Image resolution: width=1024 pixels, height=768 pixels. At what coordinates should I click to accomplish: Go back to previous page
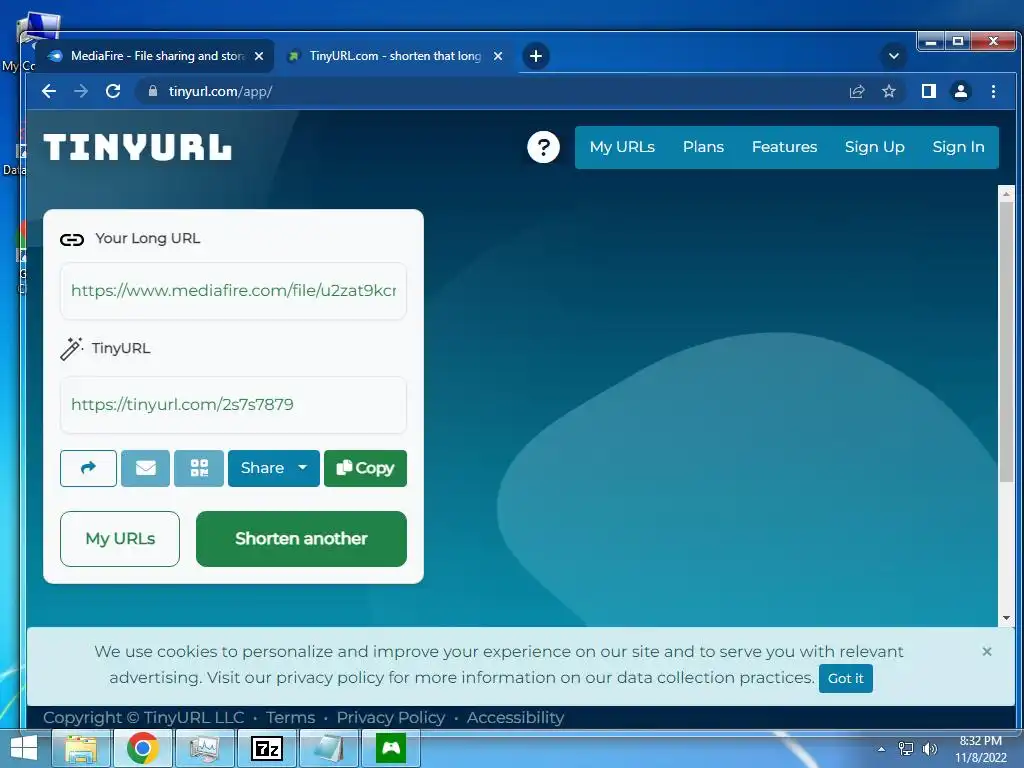coord(49,91)
